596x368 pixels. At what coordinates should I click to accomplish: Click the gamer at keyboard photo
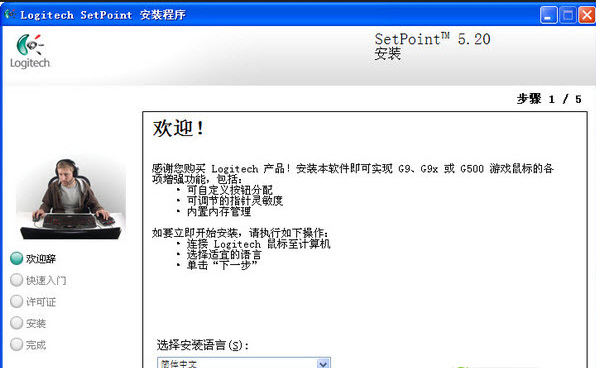tap(71, 198)
